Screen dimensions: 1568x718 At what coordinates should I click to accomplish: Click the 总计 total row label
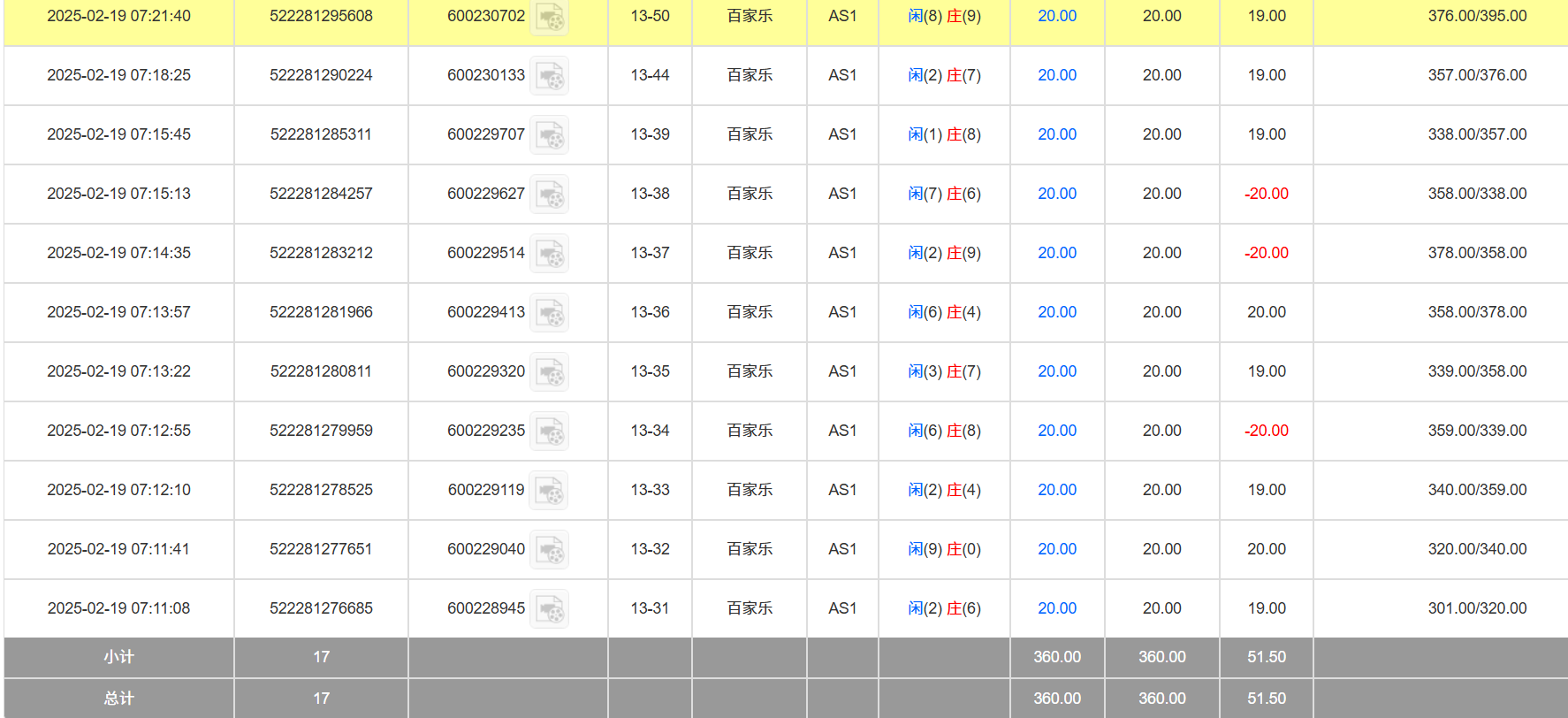[x=118, y=699]
